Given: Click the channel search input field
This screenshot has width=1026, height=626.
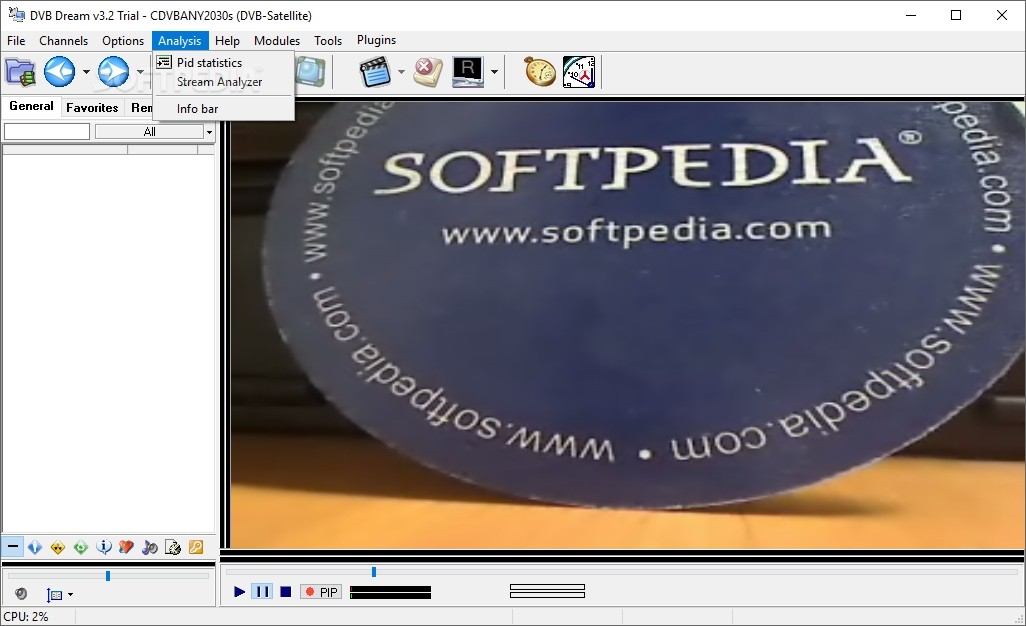Looking at the screenshot, I should [47, 131].
